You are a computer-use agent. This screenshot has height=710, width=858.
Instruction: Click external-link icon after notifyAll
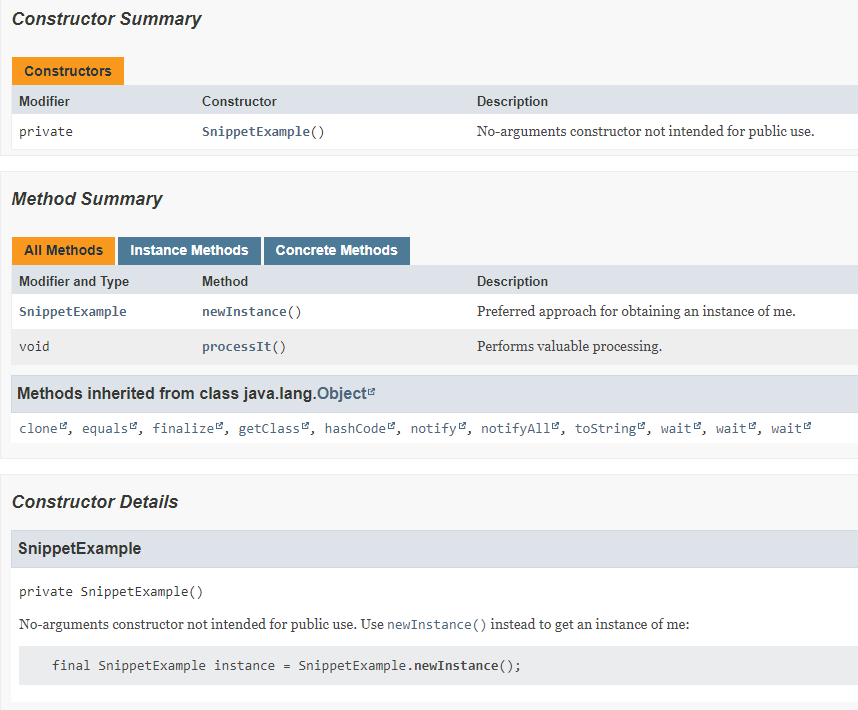point(557,427)
